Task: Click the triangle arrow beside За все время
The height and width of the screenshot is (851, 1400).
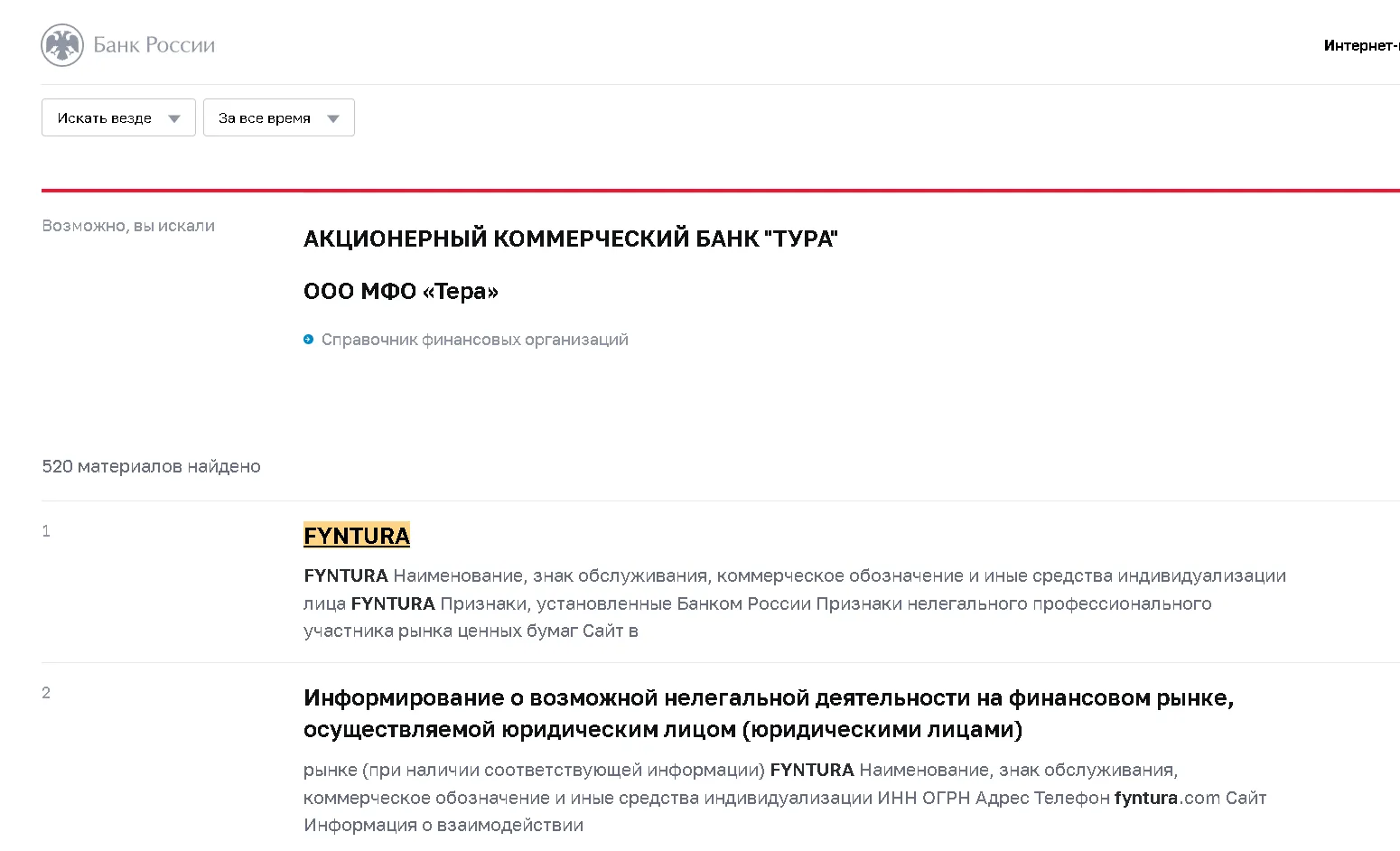Action: tap(333, 118)
